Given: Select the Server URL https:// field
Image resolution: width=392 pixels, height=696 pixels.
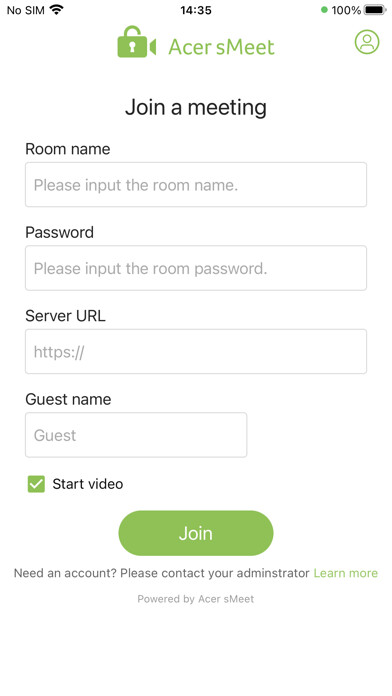Looking at the screenshot, I should (x=196, y=352).
